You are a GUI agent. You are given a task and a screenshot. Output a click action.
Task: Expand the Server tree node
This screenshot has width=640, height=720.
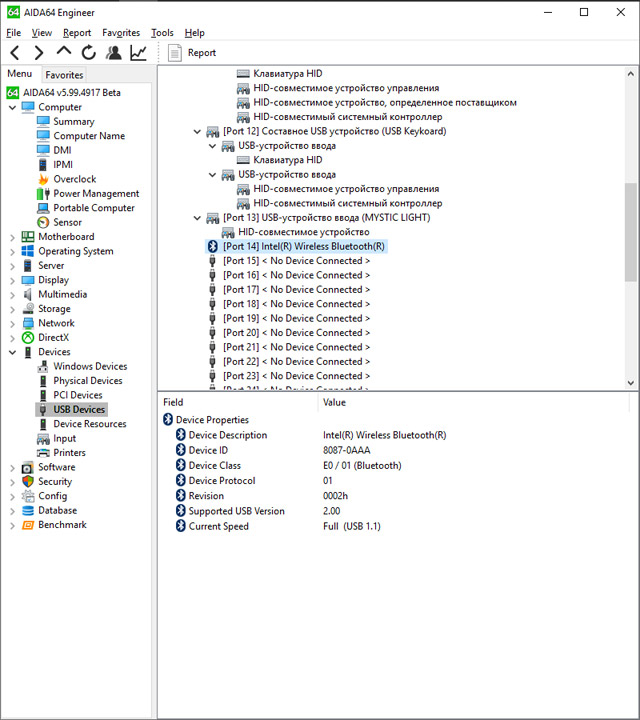(12, 266)
